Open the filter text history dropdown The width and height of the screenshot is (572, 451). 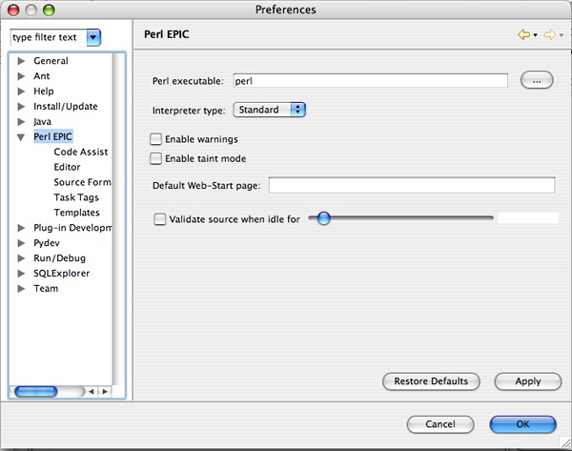pyautogui.click(x=93, y=37)
